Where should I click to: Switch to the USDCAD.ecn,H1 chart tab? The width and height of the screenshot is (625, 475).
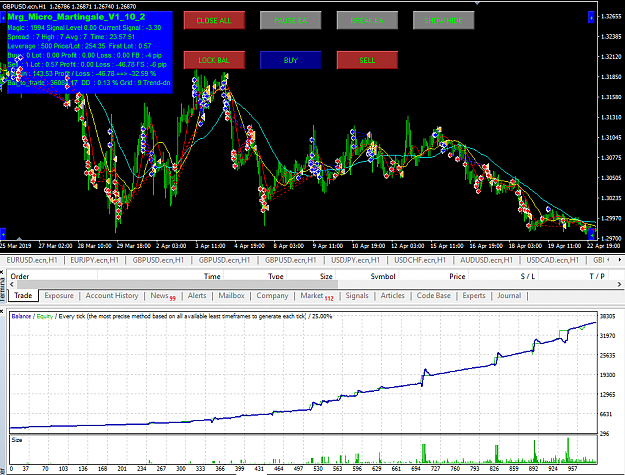pos(552,260)
